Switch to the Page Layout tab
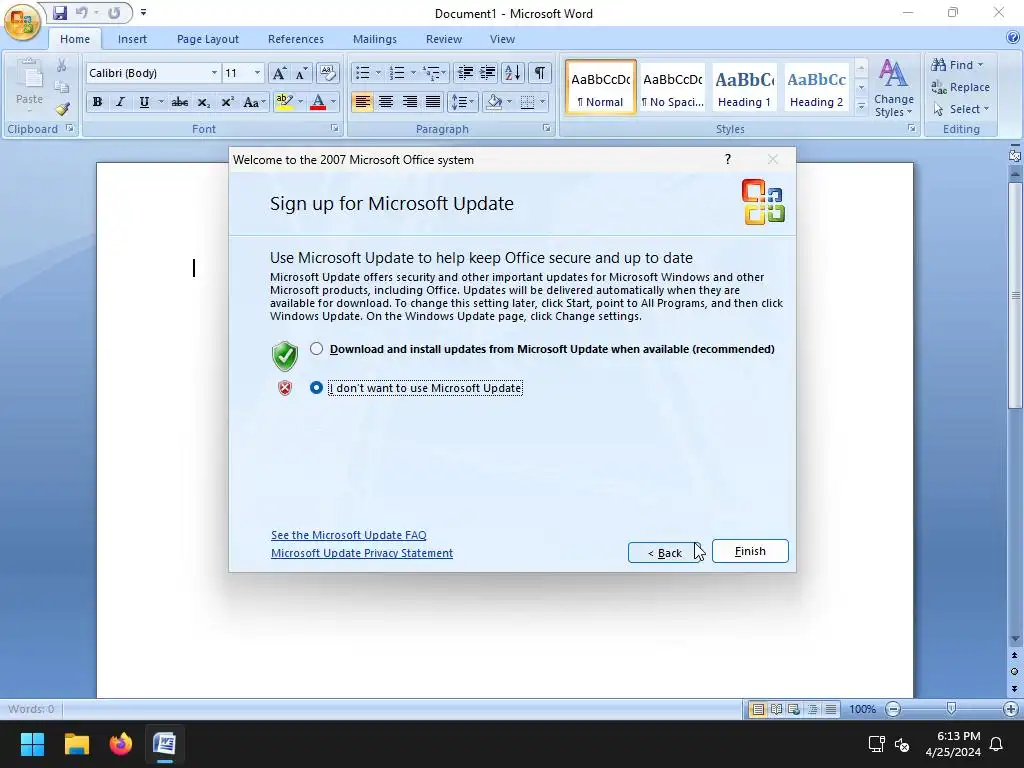1024x768 pixels. (x=208, y=39)
